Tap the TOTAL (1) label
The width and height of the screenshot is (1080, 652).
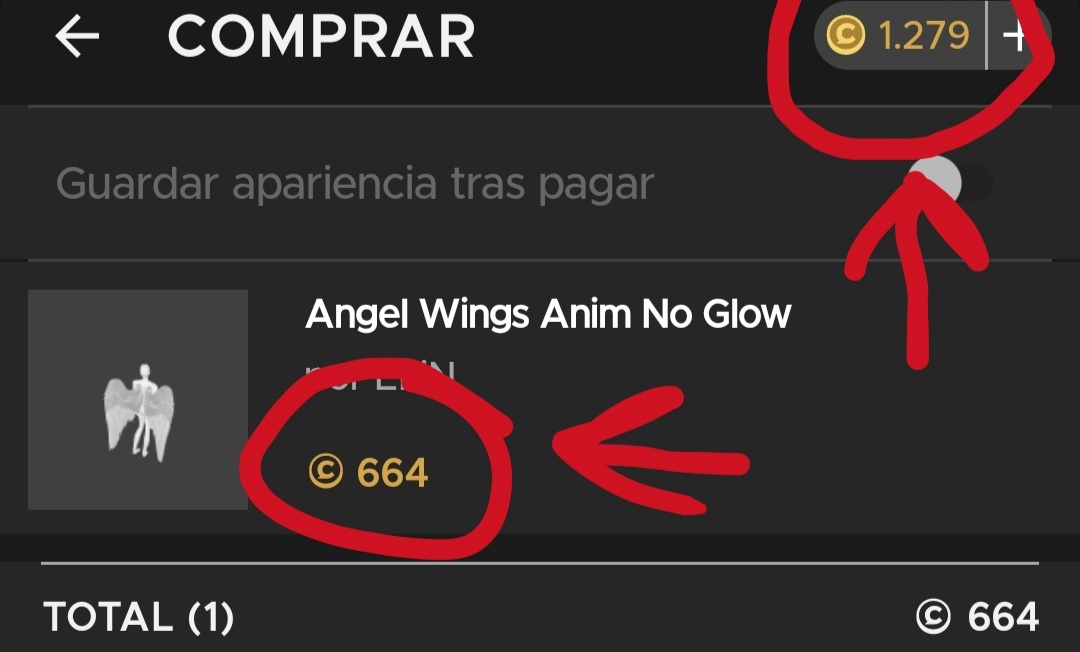(138, 616)
